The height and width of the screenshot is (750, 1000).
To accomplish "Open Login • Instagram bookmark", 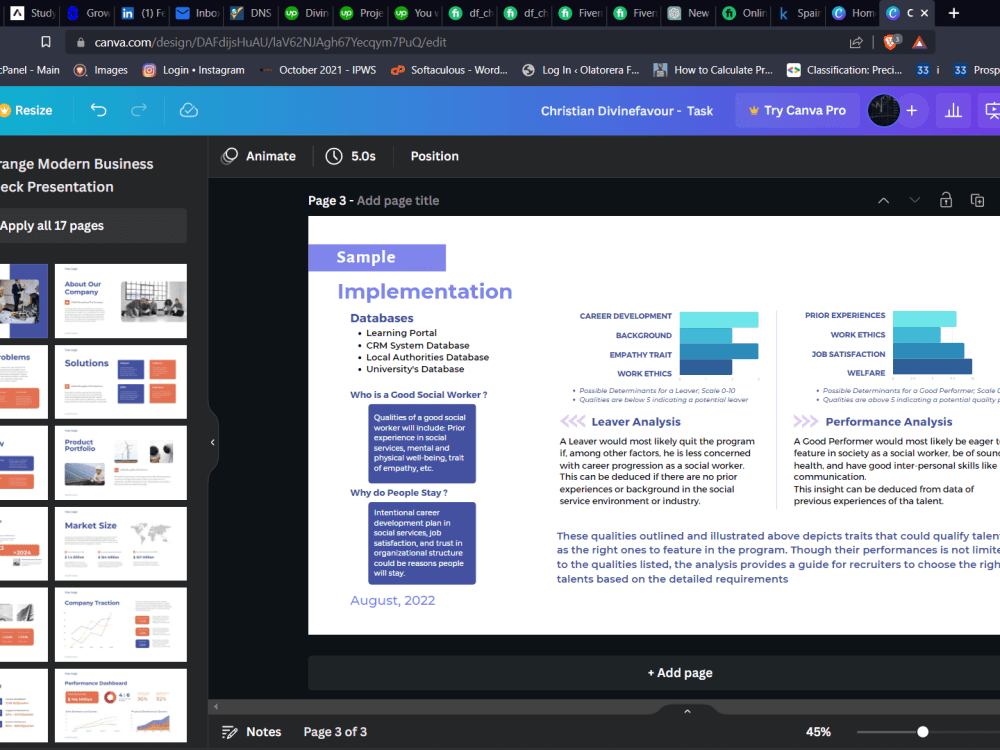I will 194,70.
